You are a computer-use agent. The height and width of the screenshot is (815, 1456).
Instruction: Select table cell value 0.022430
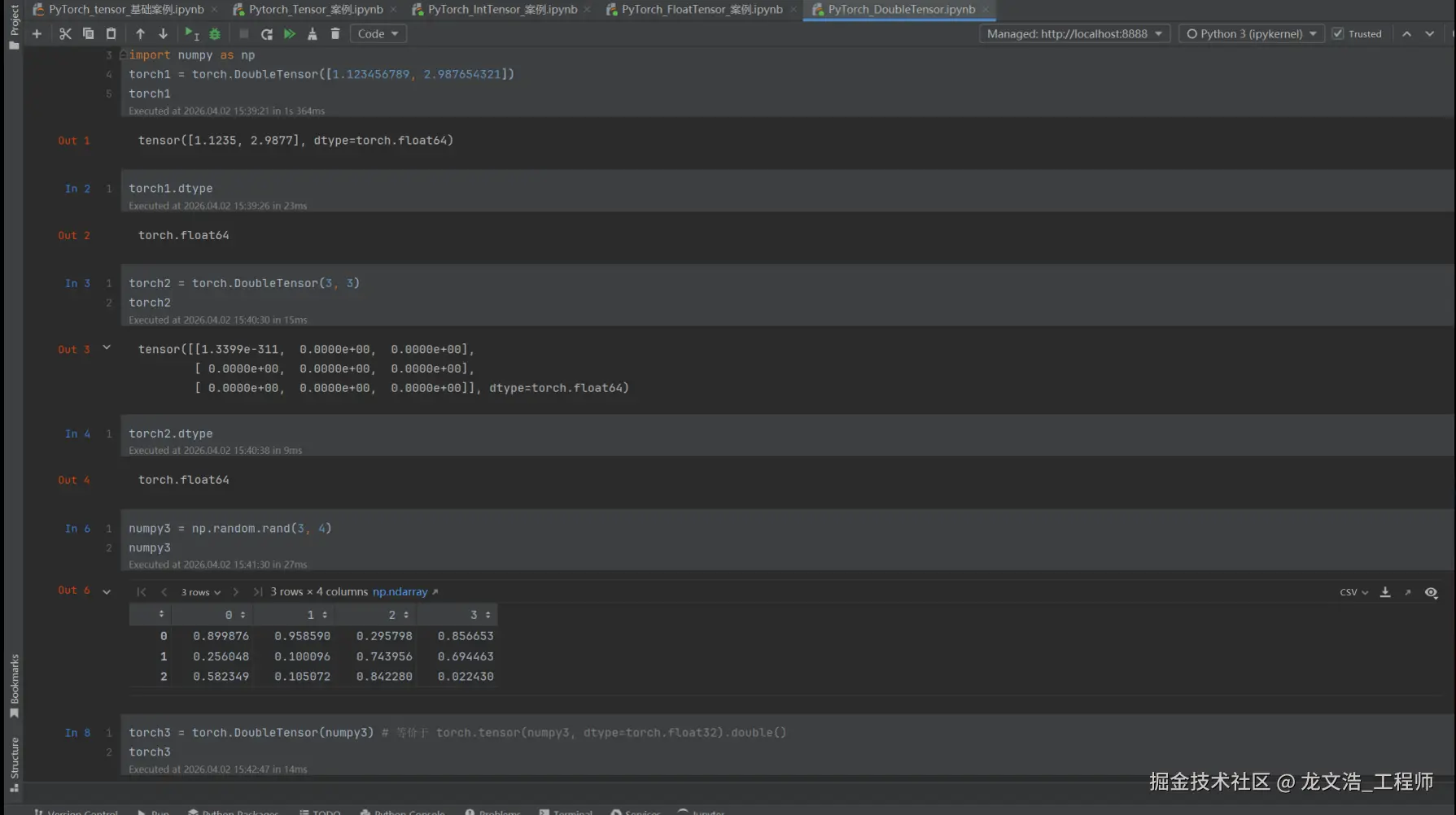pyautogui.click(x=466, y=677)
